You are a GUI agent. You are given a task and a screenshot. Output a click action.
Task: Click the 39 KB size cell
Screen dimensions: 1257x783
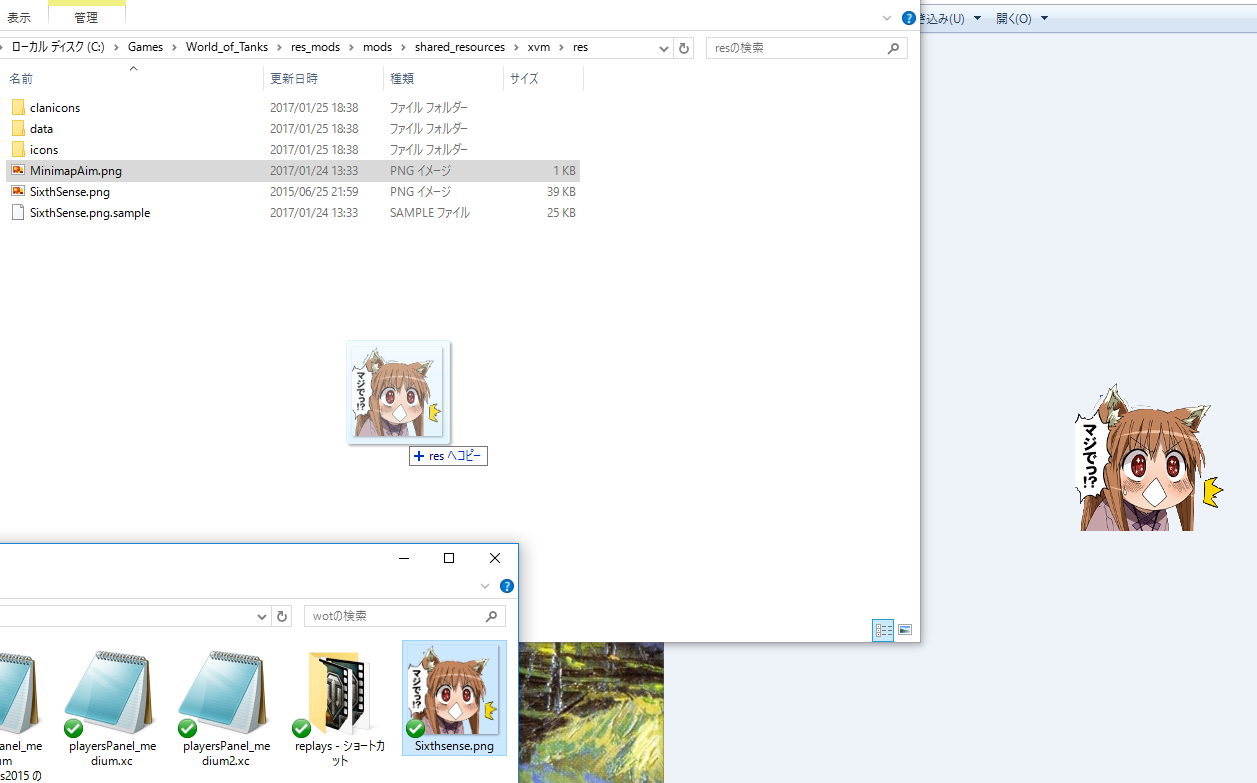tap(560, 191)
